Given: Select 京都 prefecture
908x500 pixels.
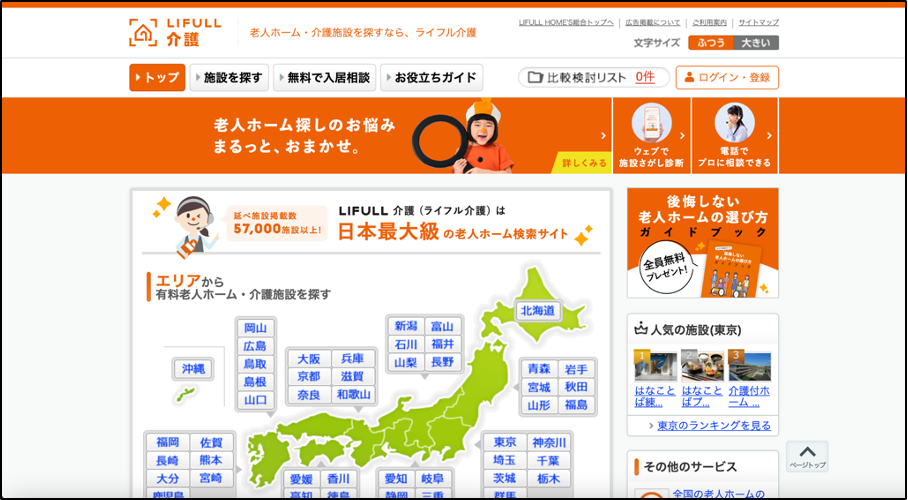Looking at the screenshot, I should click(309, 377).
